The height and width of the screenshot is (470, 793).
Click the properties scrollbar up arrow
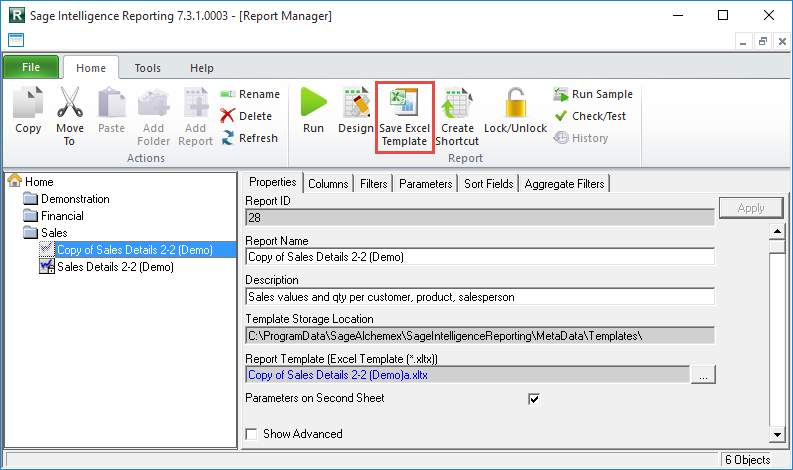point(777,232)
